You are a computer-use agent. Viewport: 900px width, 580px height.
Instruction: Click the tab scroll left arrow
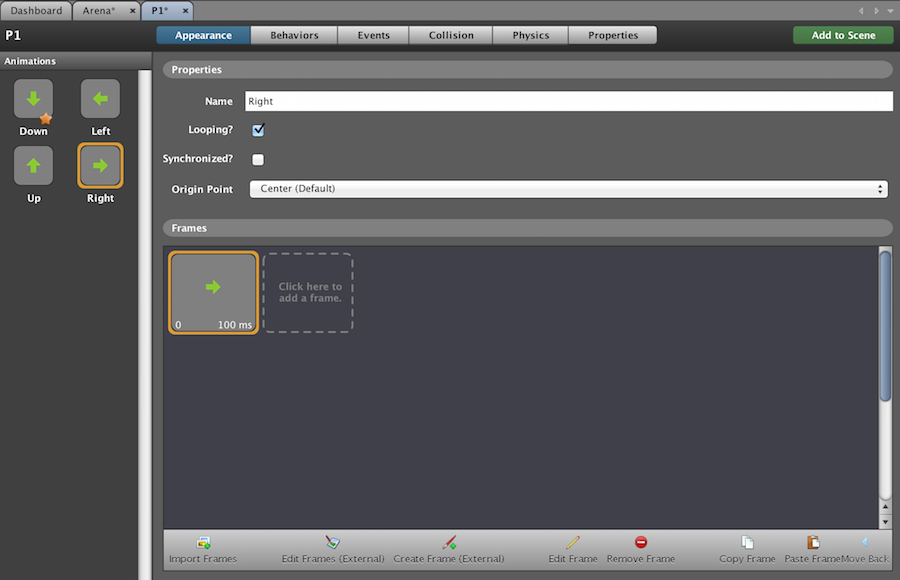[x=861, y=10]
